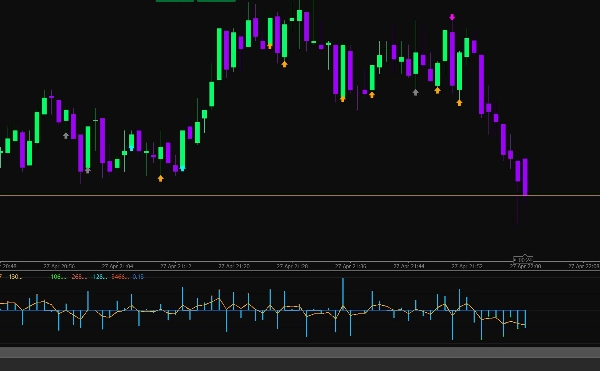Viewport: 600px width, 371px height.
Task: Click the blue '0.15' indicator value
Action: [138, 277]
